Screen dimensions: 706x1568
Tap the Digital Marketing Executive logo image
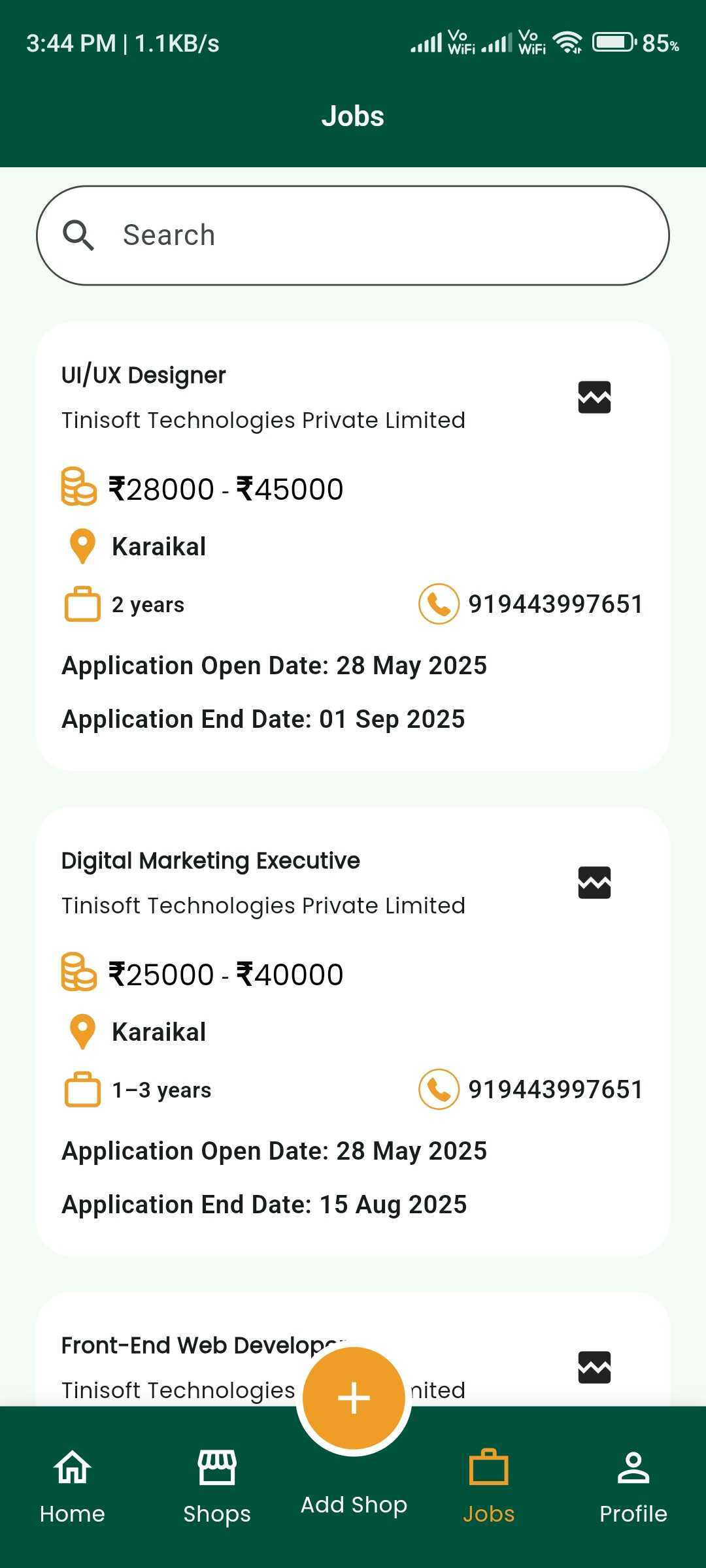[x=594, y=883]
